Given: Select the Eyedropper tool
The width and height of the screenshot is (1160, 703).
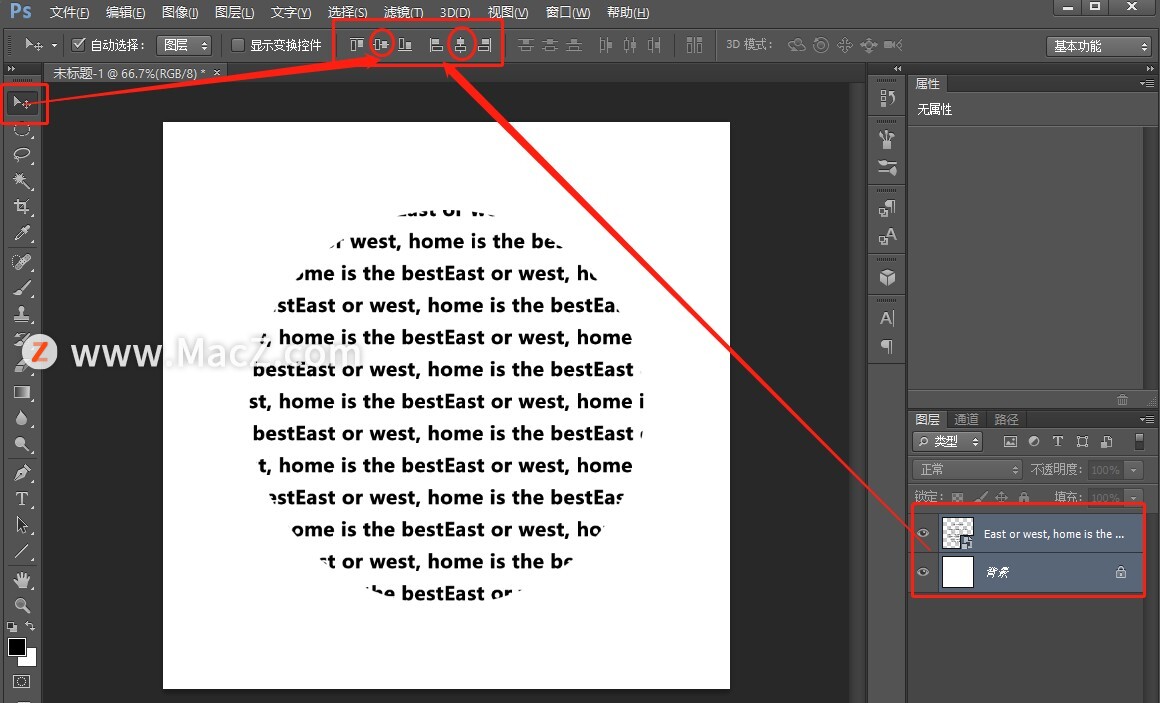Looking at the screenshot, I should (22, 233).
